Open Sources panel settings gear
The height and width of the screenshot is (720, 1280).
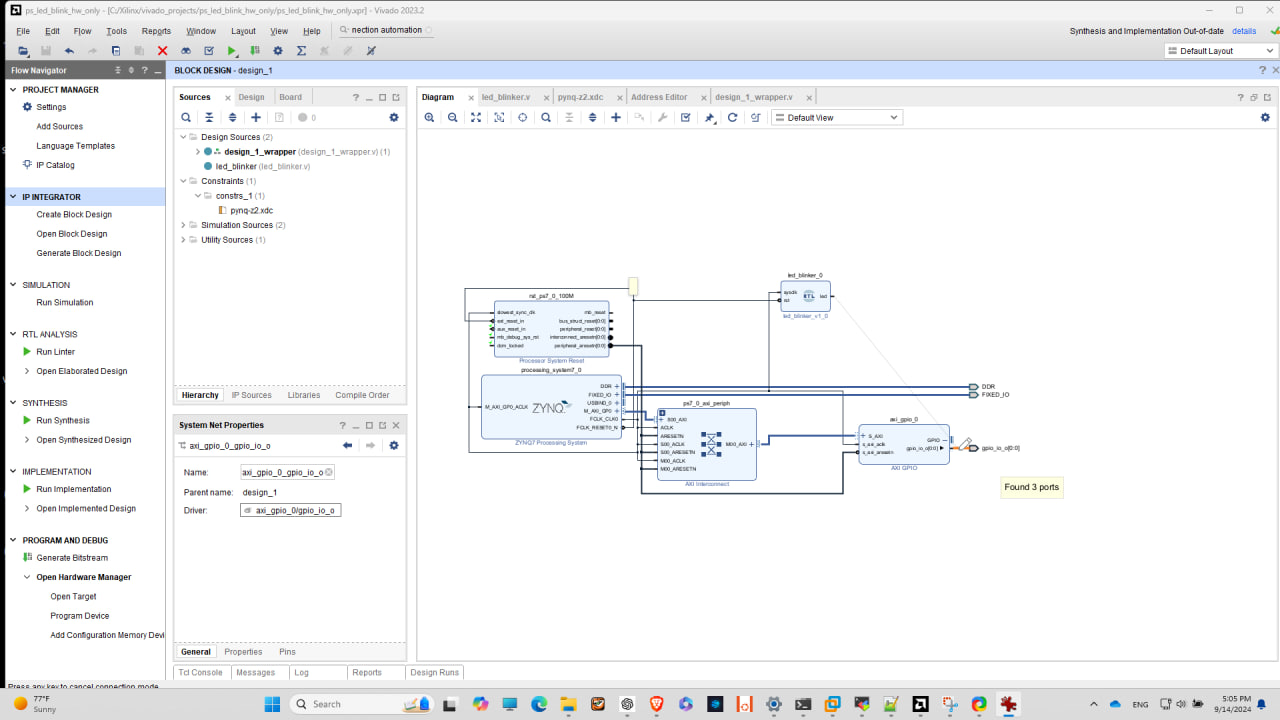click(394, 118)
